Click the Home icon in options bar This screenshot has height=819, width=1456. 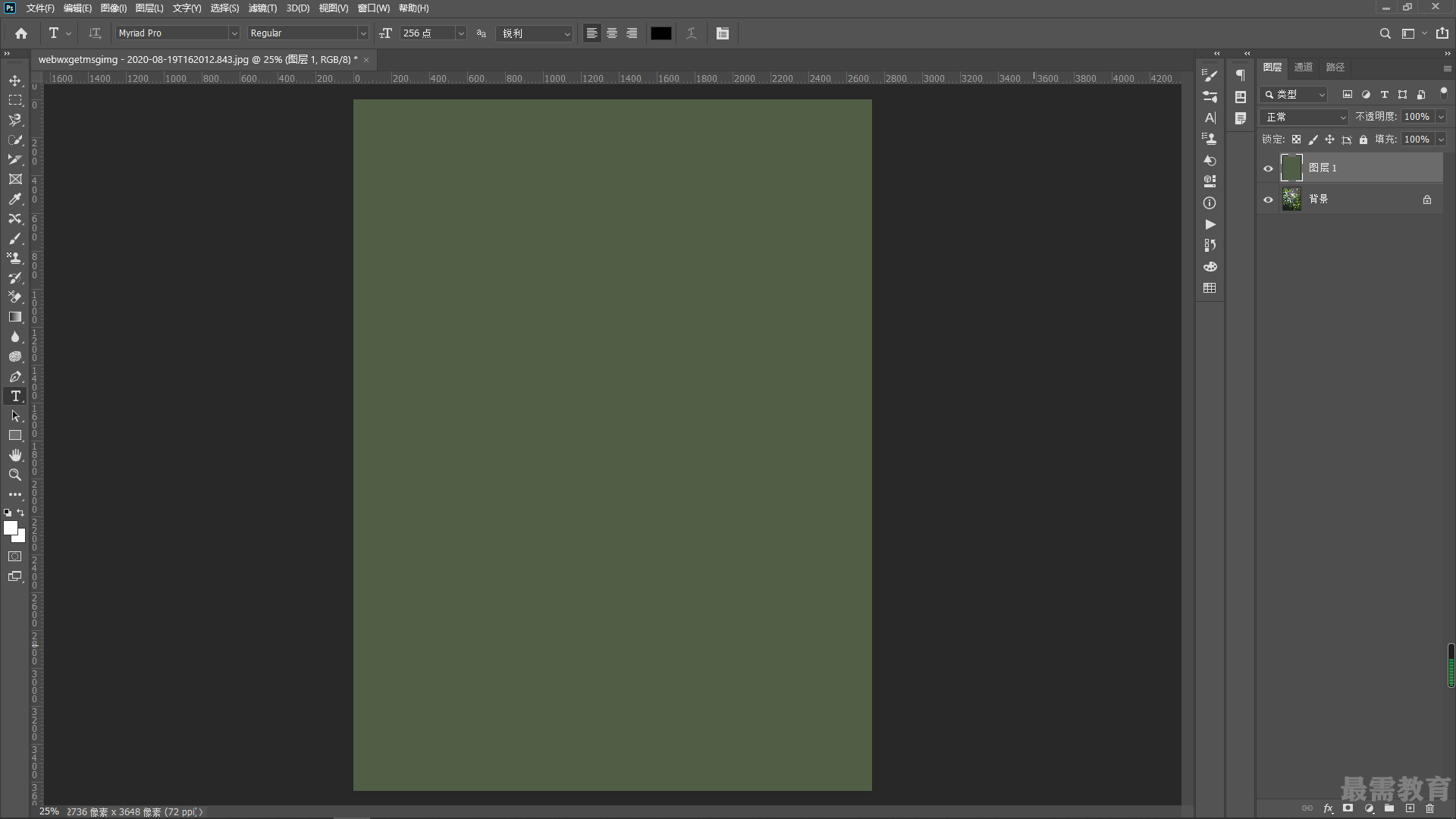21,33
